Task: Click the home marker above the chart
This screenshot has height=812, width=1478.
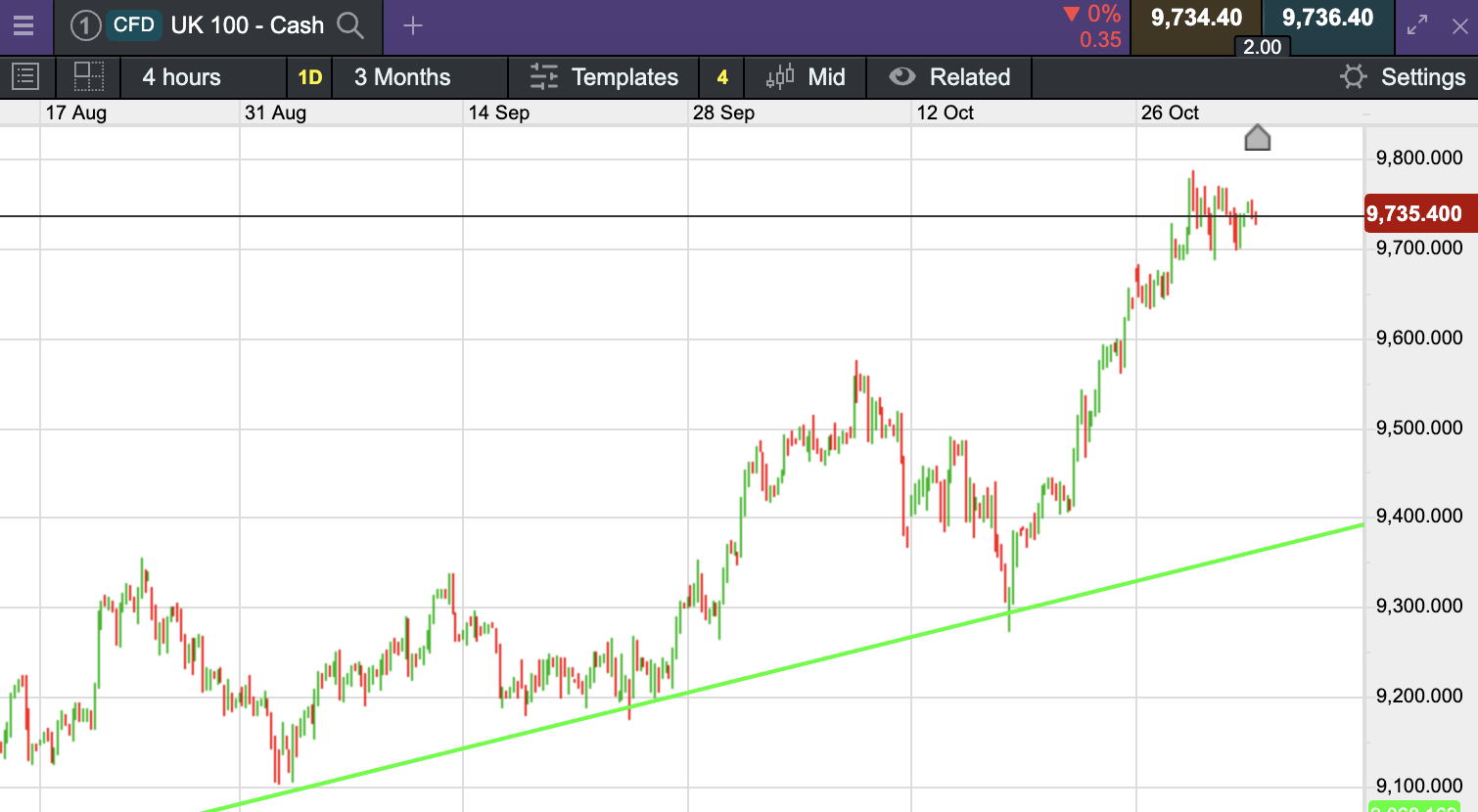Action: tap(1258, 138)
